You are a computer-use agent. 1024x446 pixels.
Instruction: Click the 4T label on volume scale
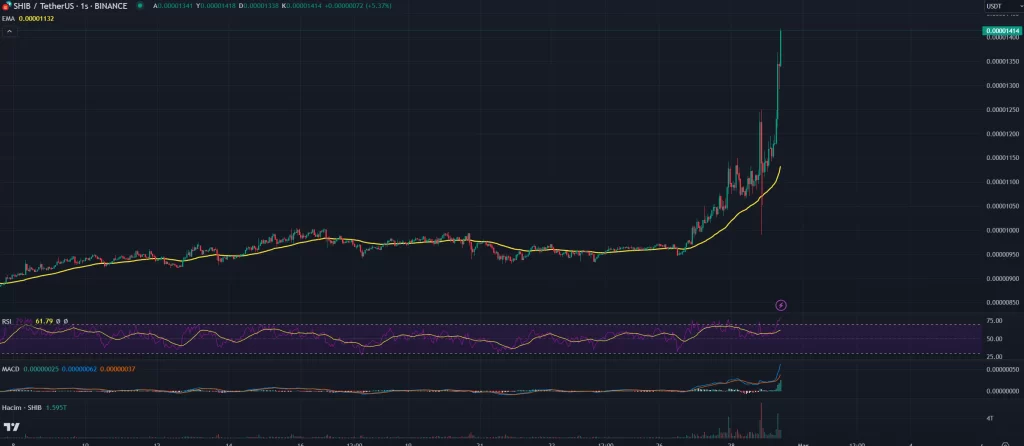990,416
